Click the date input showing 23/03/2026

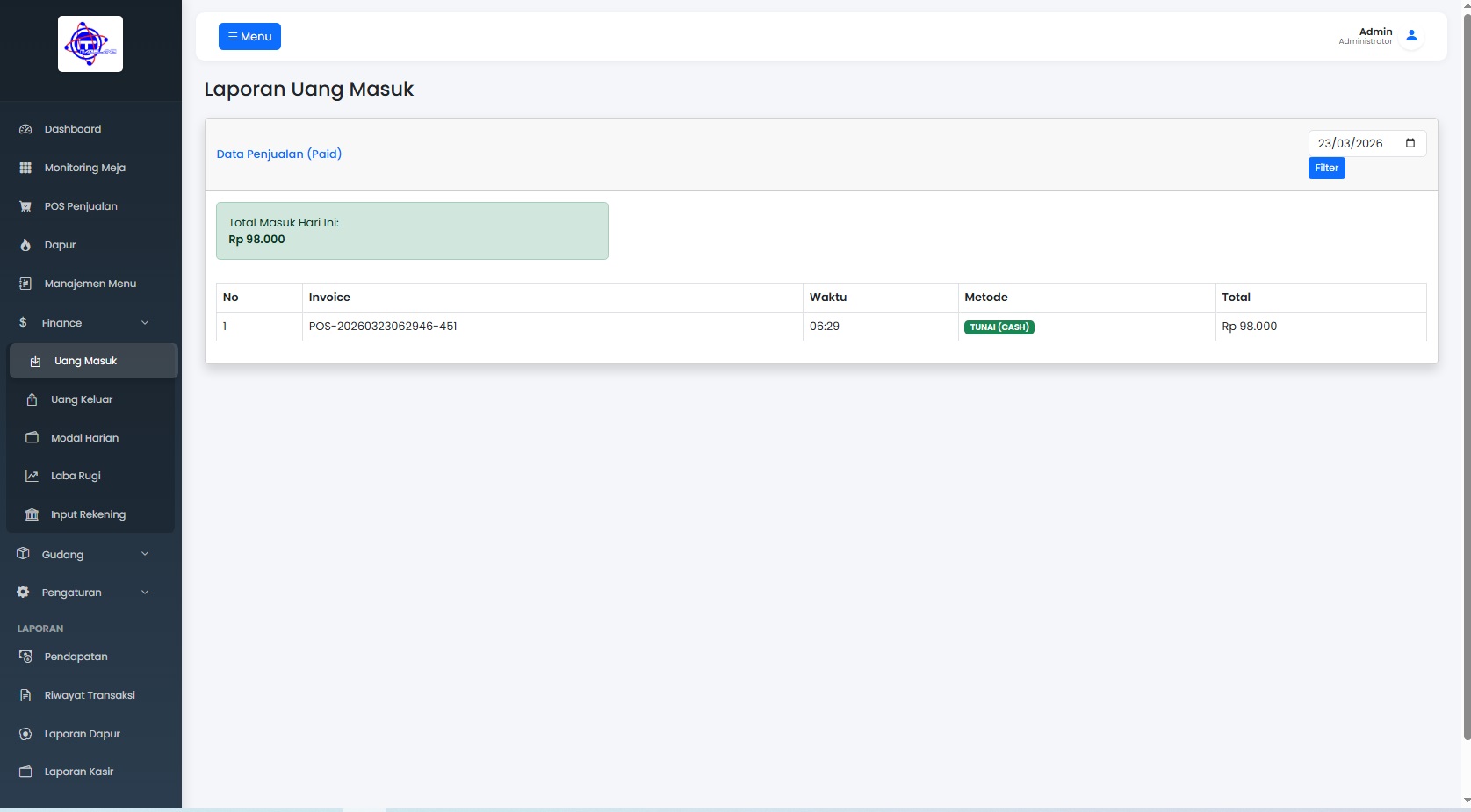point(1367,143)
